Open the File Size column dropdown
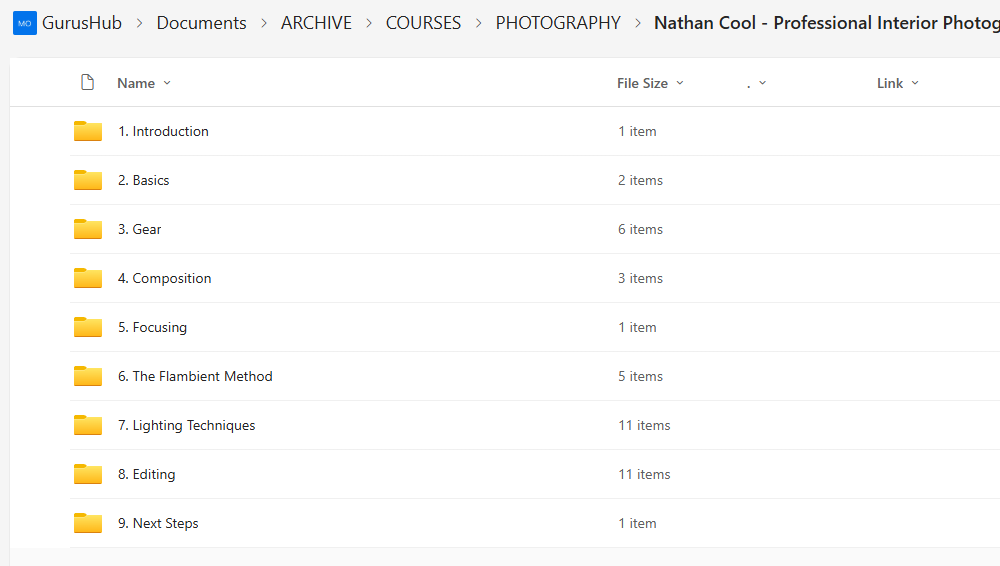Image resolution: width=1000 pixels, height=566 pixels. click(650, 83)
